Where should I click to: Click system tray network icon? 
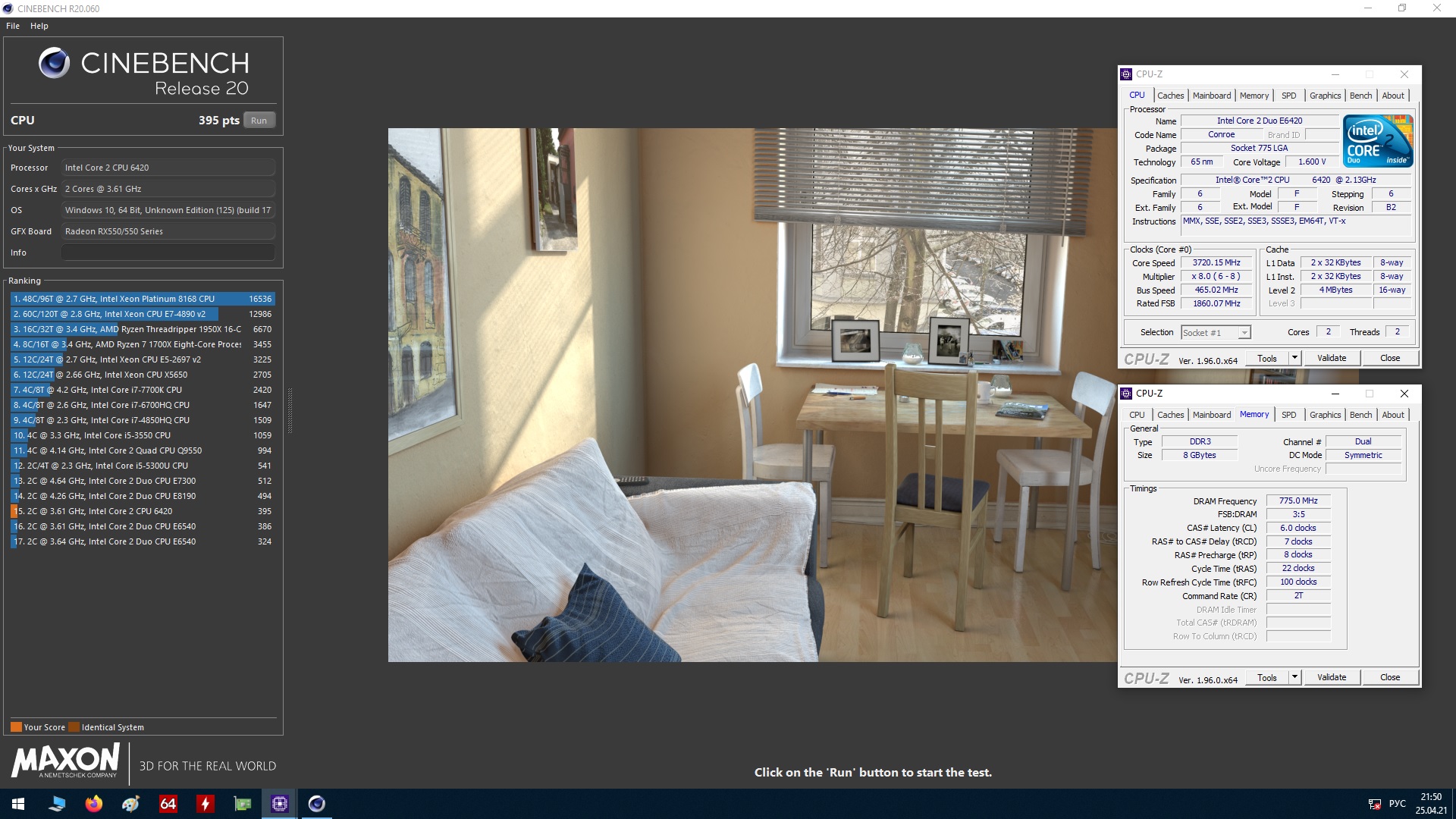(1374, 804)
